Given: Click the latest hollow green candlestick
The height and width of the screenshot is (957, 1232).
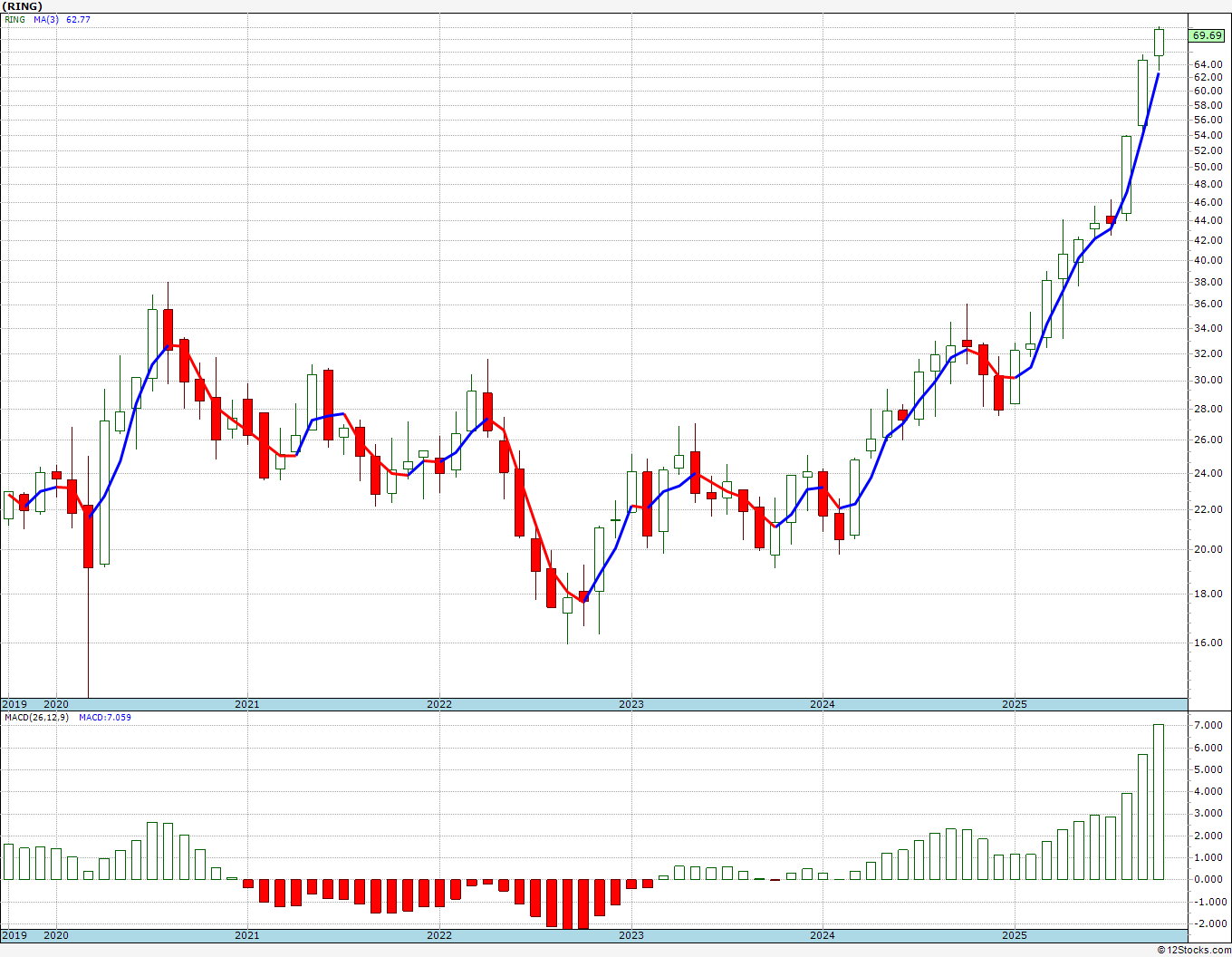Looking at the screenshot, I should tap(1159, 43).
